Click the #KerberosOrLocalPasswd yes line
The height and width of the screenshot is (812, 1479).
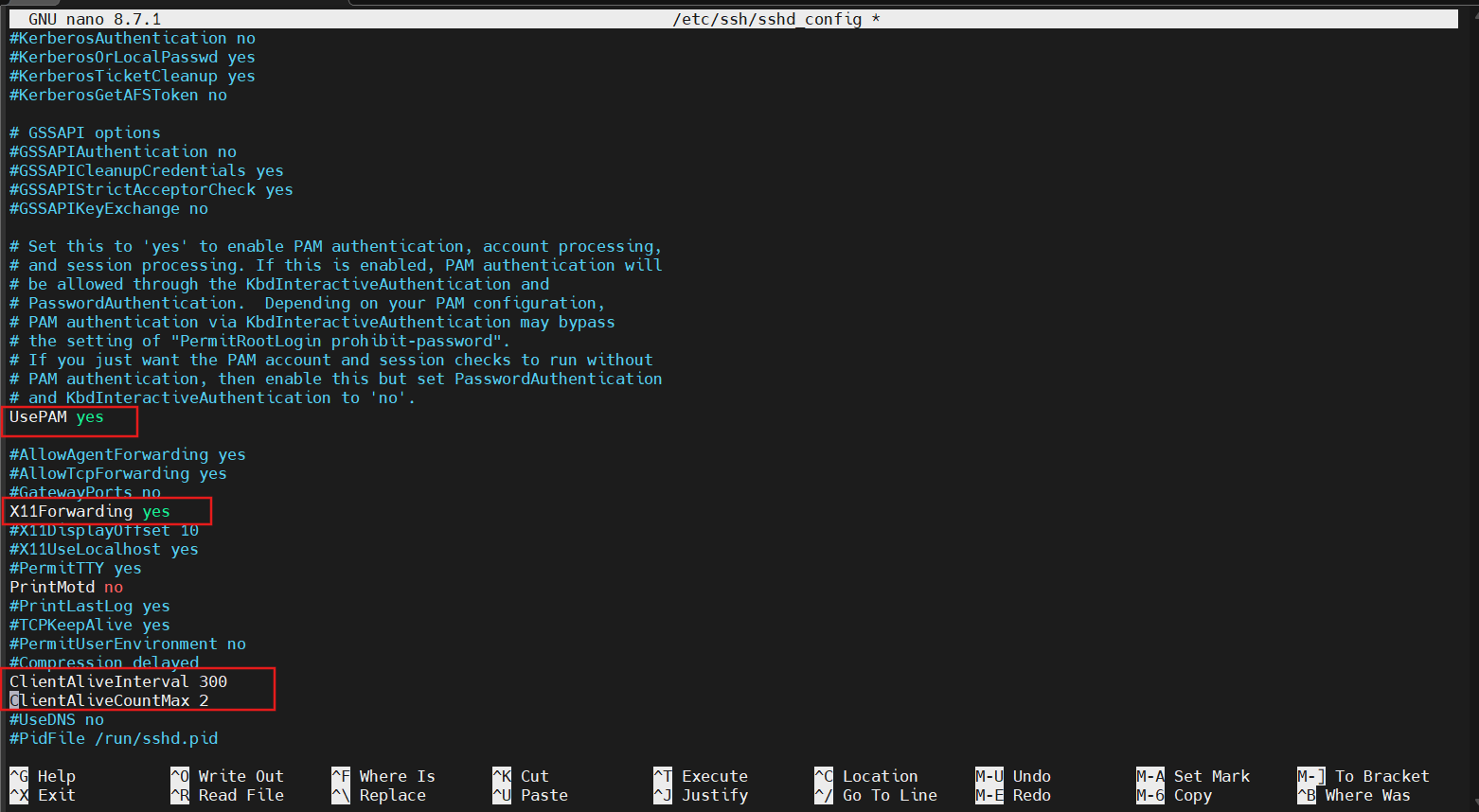[x=133, y=57]
